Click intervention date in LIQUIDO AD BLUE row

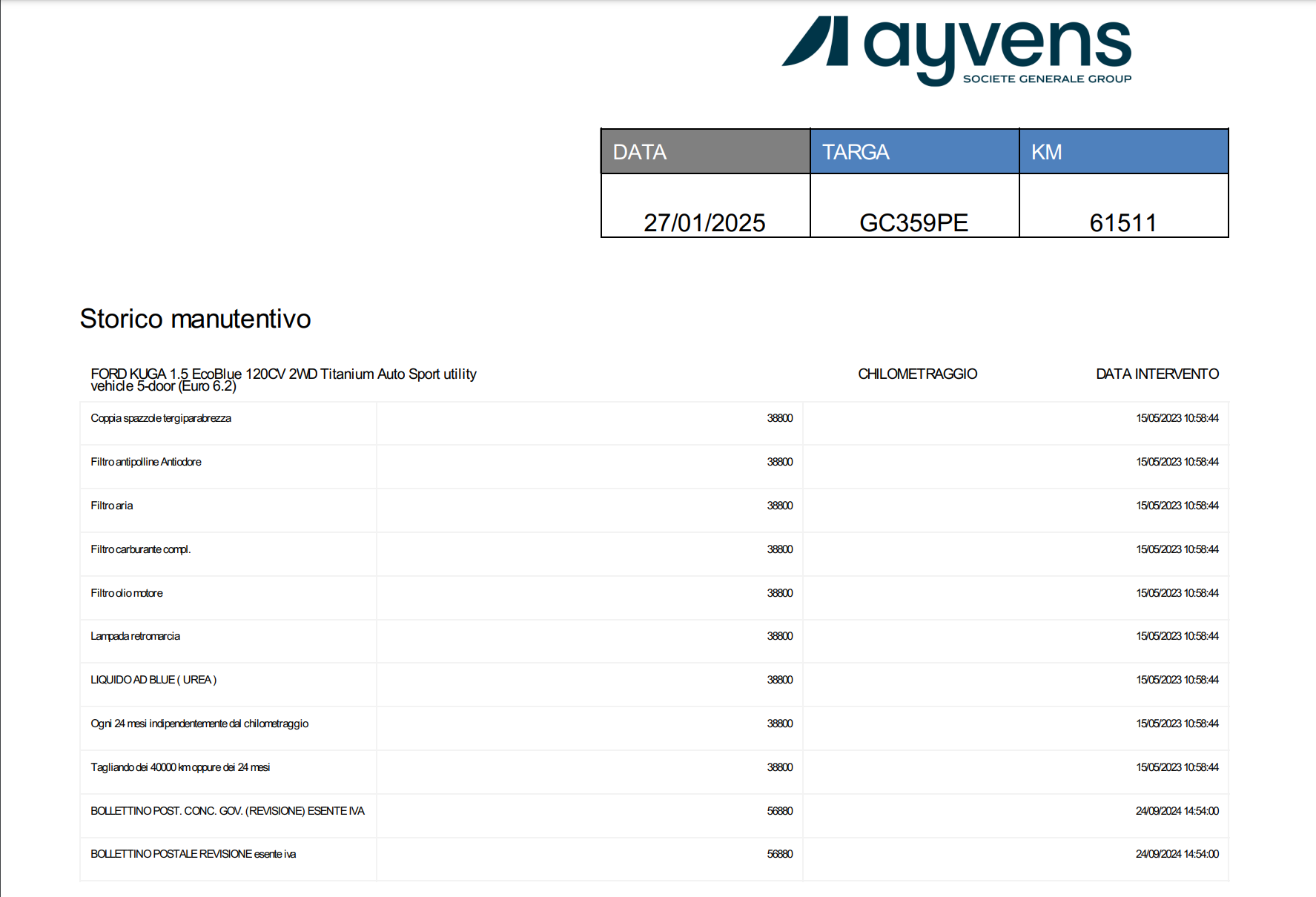(1177, 680)
